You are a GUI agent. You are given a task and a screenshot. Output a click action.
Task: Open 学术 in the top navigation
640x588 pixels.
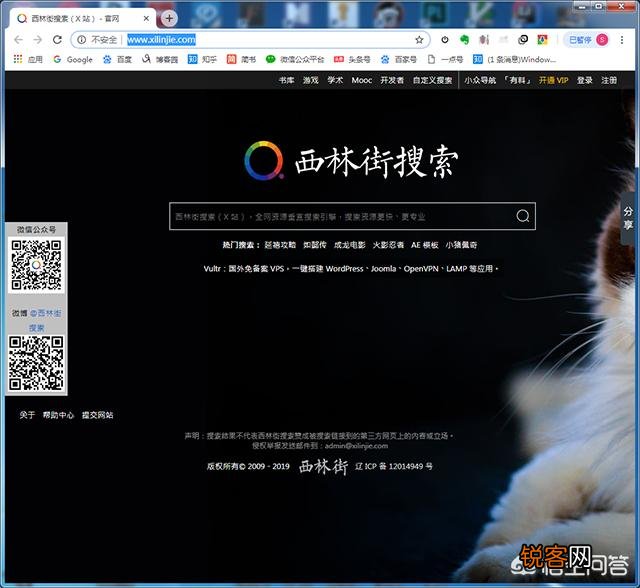[335, 80]
